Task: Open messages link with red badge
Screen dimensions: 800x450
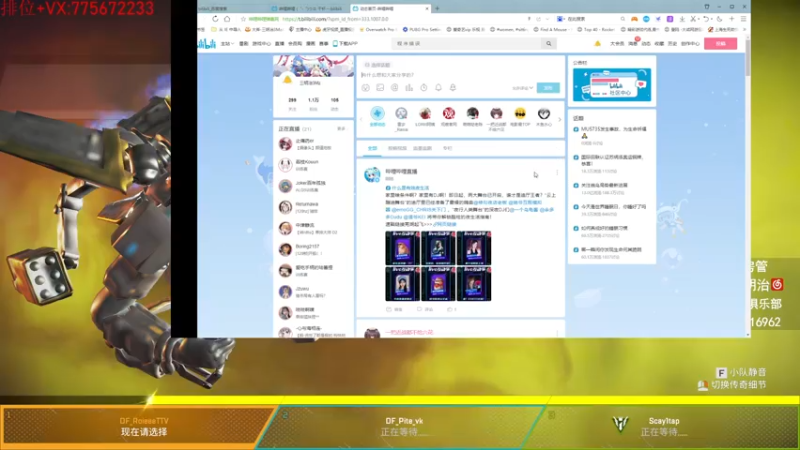Action: tap(633, 44)
